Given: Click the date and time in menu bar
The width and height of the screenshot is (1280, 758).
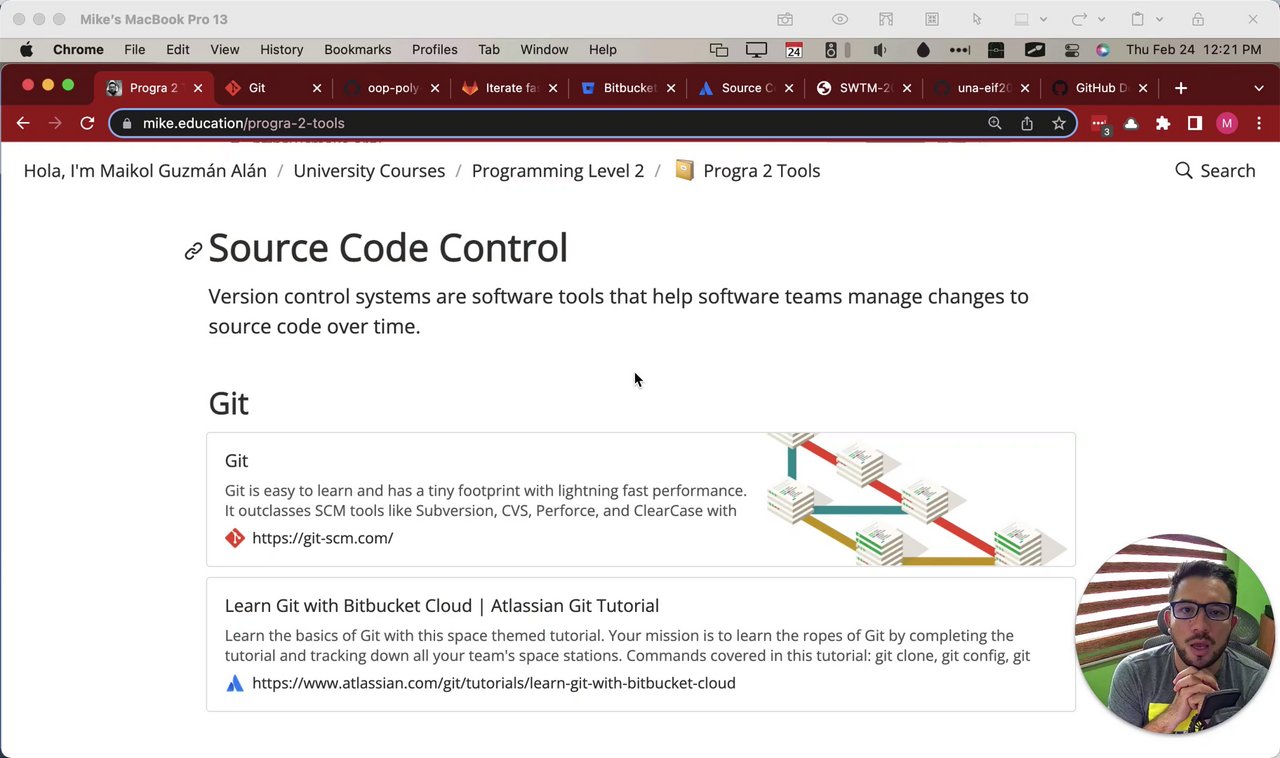Looking at the screenshot, I should point(1193,49).
